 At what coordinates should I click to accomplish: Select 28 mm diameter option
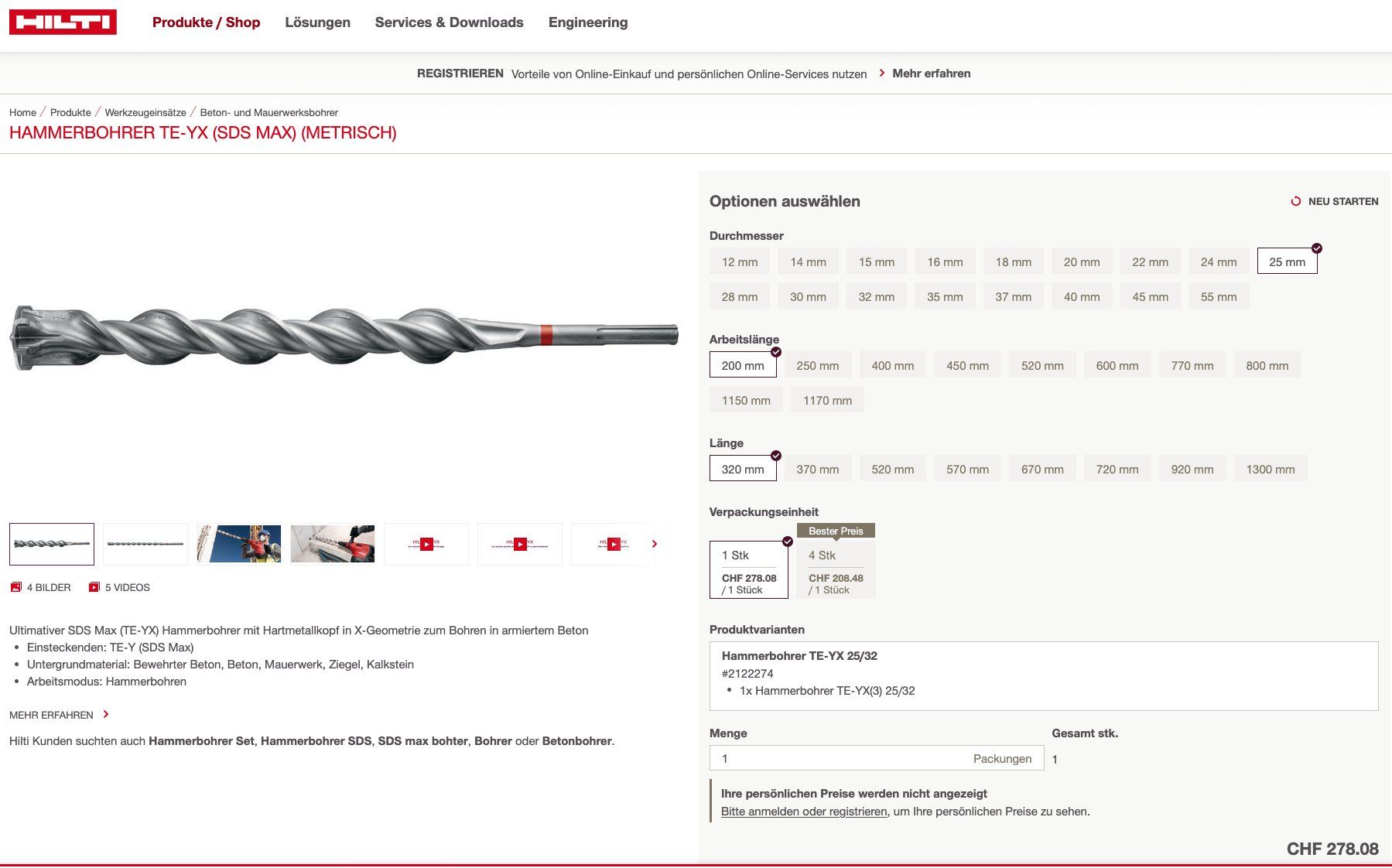(x=739, y=297)
